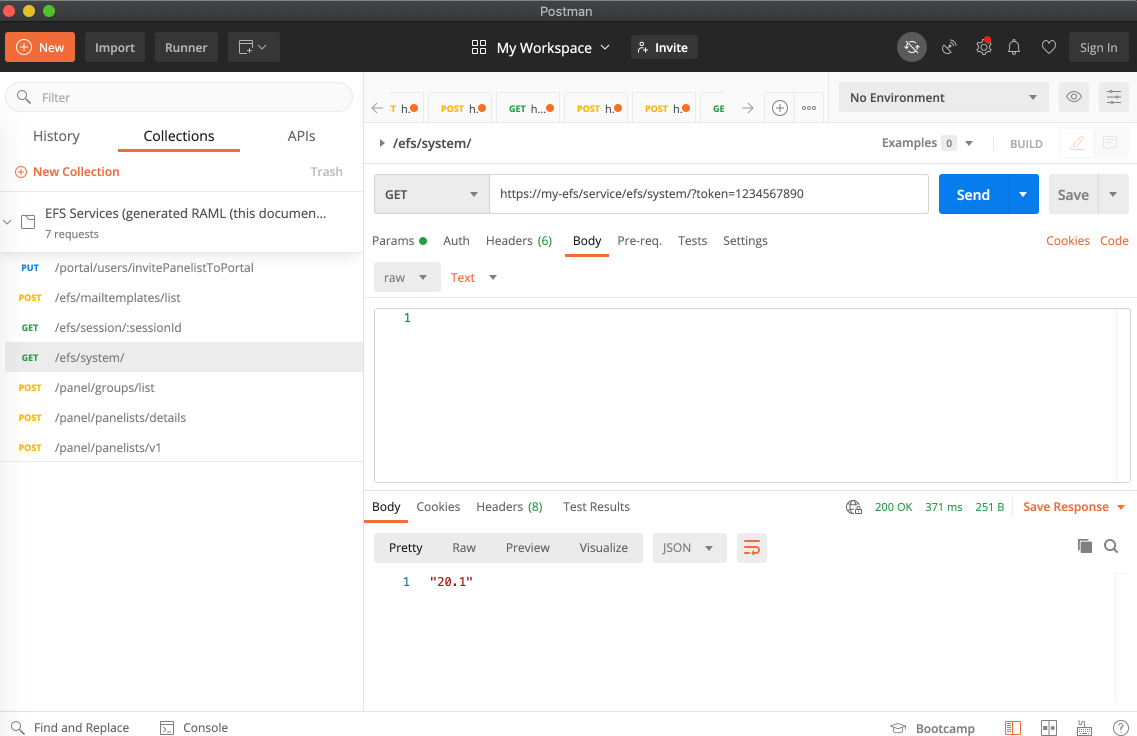The image size is (1137, 736).
Task: Click the heart icon in the header
Action: click(x=1049, y=47)
